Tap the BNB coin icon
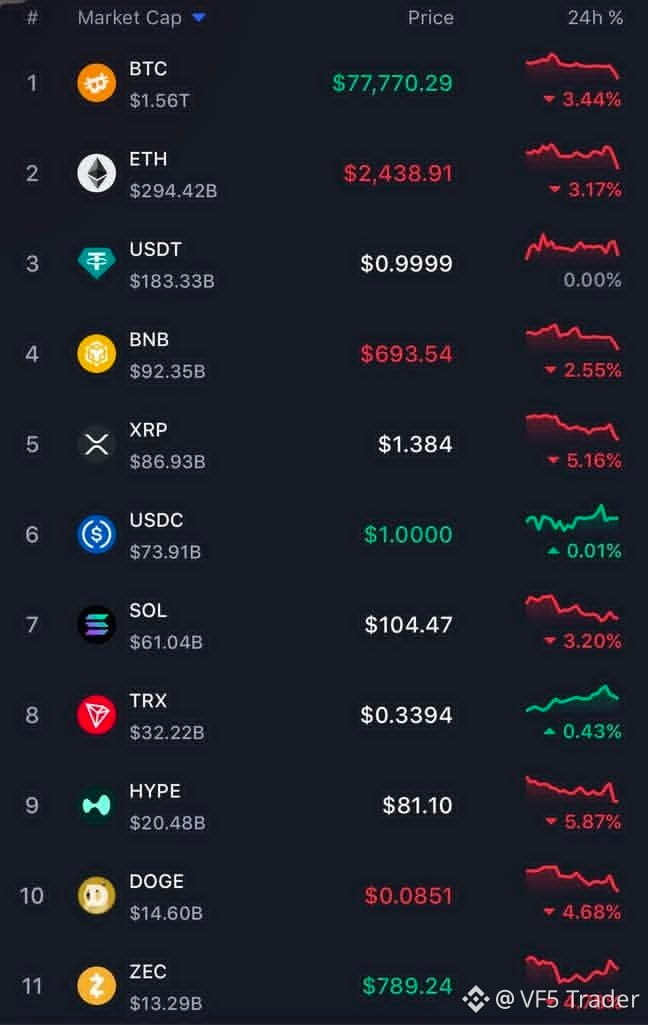Screen dimensions: 648x1025 tap(96, 354)
